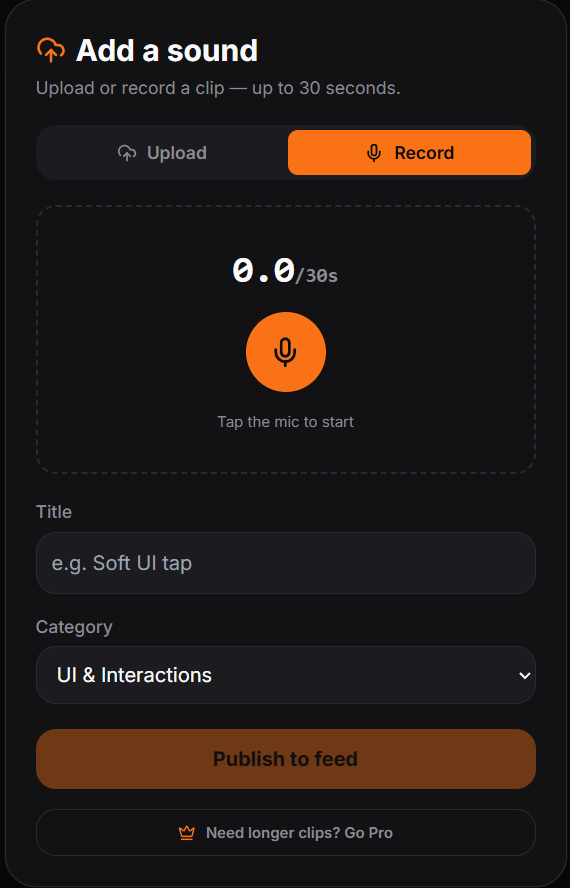Click the cloud upload icon beside Add a sound

(x=51, y=50)
